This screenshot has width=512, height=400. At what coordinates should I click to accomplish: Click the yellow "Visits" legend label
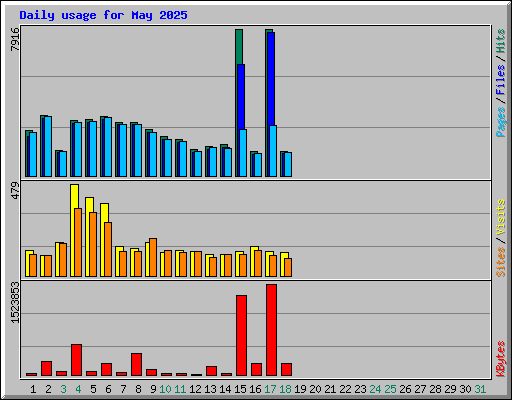tap(501, 217)
